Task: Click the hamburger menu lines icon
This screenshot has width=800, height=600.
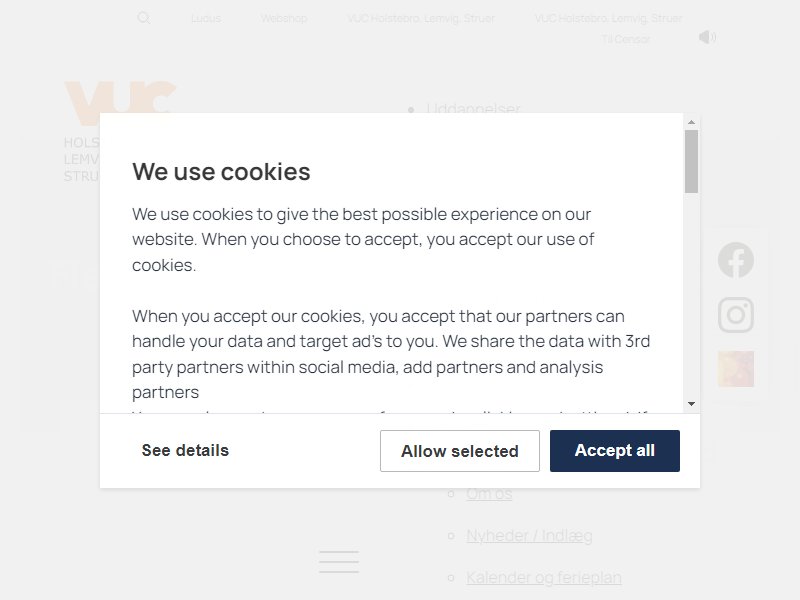Action: 339,562
